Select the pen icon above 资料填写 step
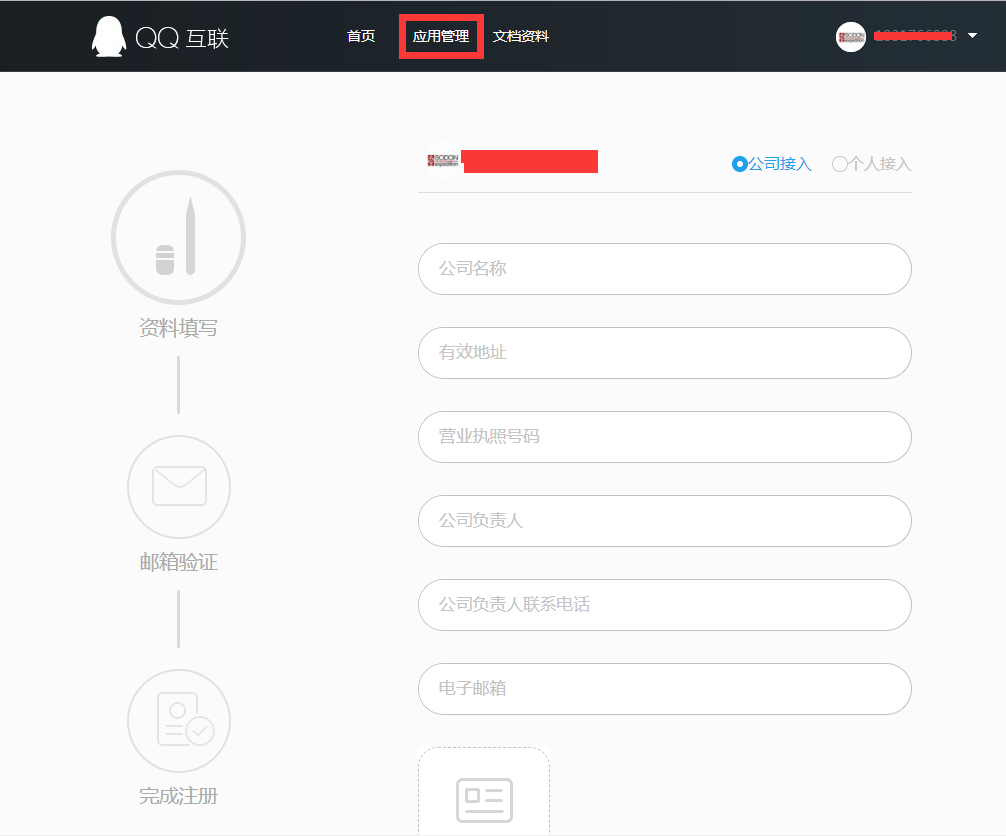The height and width of the screenshot is (836, 1006). [x=178, y=237]
